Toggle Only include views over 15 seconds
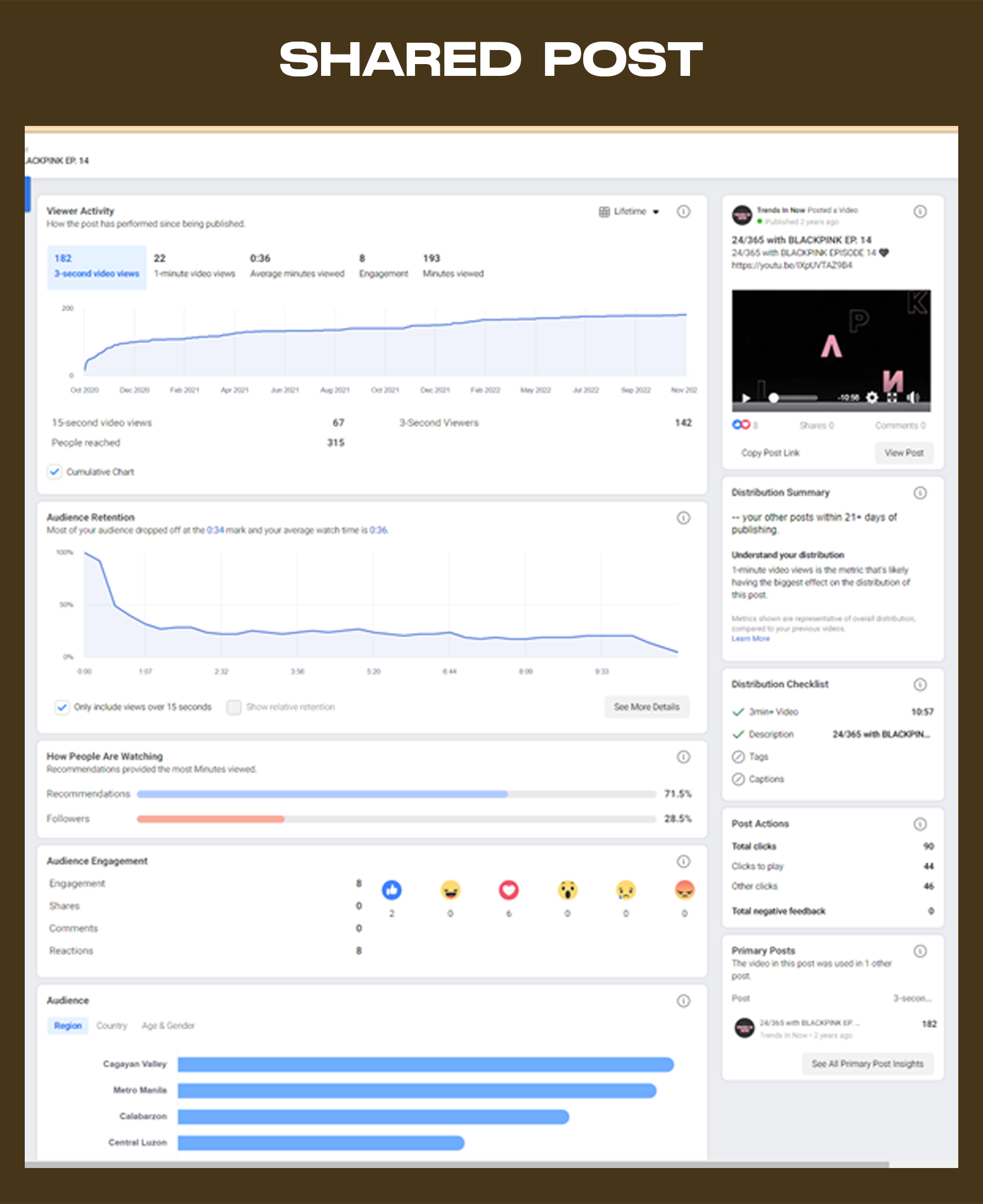983x1204 pixels. [x=62, y=707]
